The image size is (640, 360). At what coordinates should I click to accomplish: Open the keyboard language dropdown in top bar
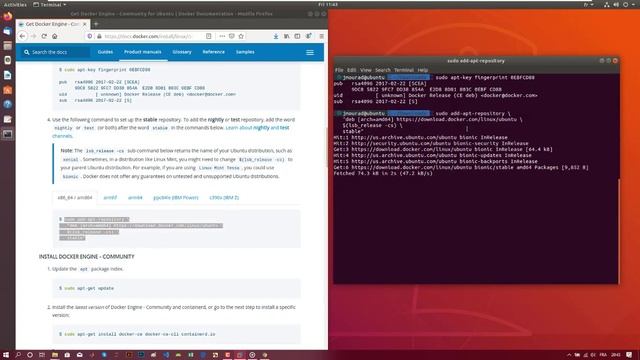click(x=588, y=4)
